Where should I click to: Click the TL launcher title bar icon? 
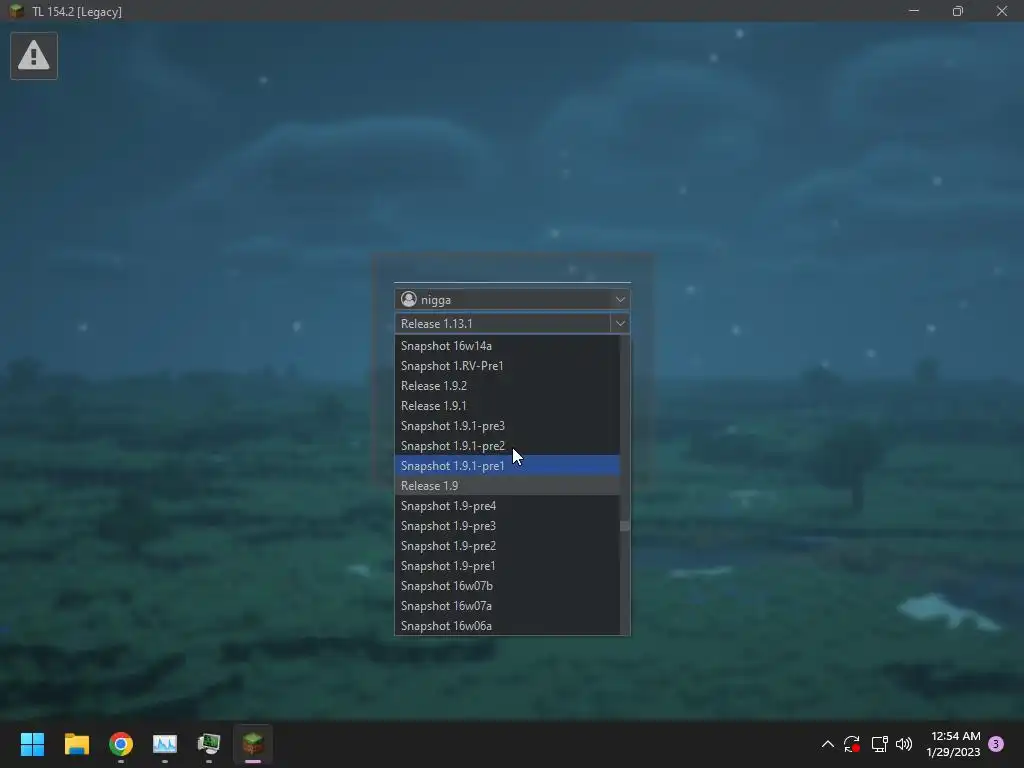[16, 11]
